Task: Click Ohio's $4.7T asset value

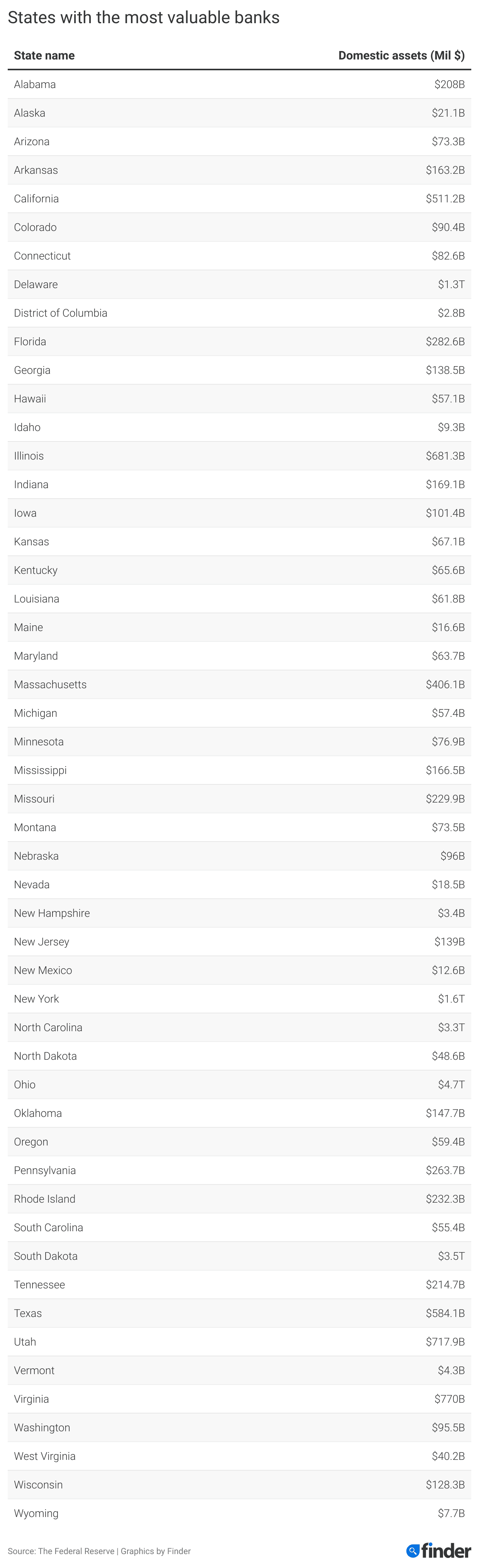Action: [x=451, y=1084]
